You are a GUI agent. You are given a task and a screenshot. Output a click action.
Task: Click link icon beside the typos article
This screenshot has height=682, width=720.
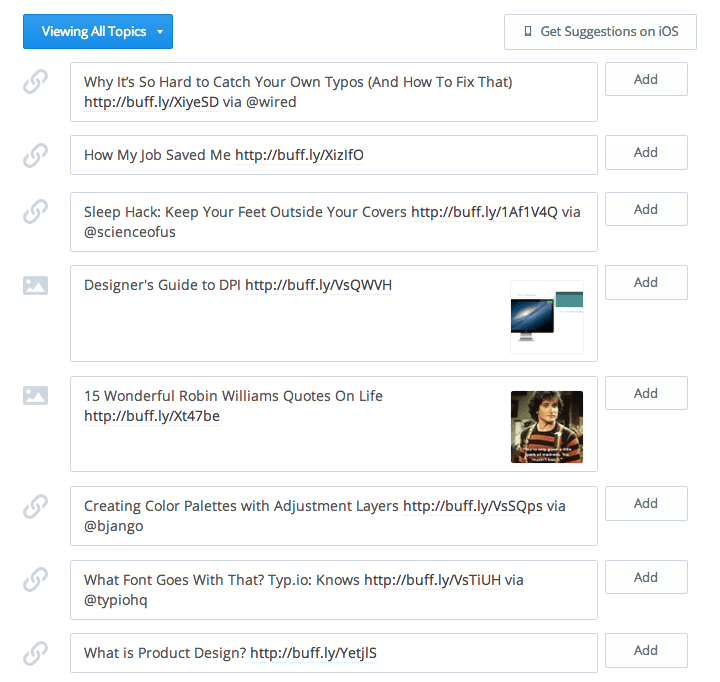click(35, 83)
